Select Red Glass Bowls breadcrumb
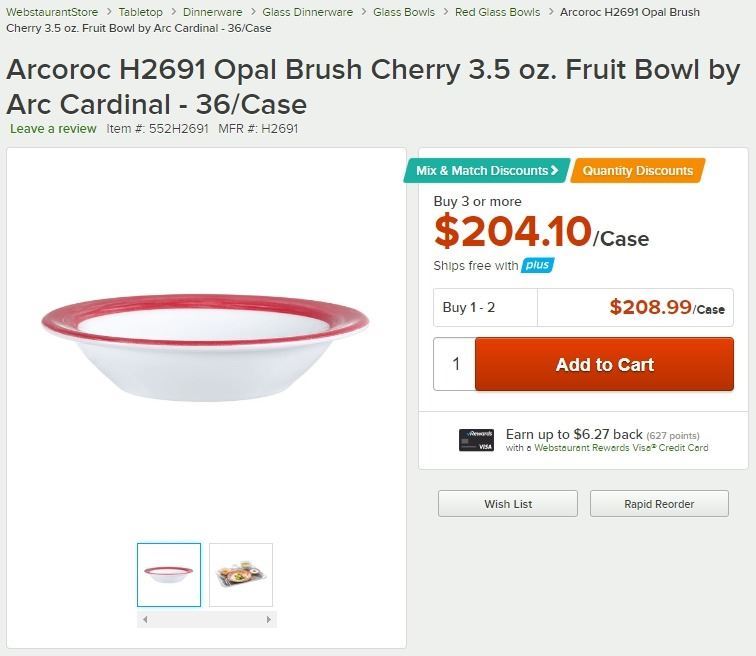 coord(497,12)
